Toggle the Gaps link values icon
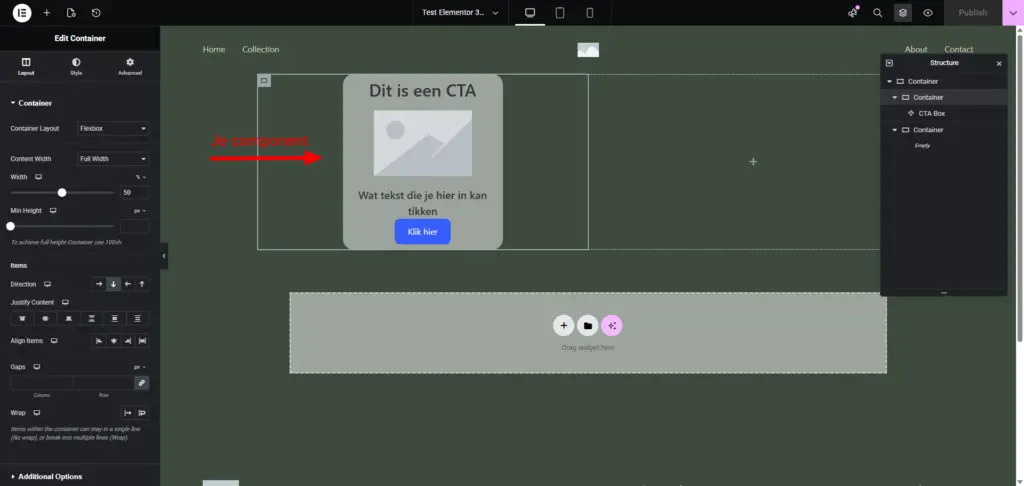Viewport: 1024px width, 486px height. (x=142, y=383)
